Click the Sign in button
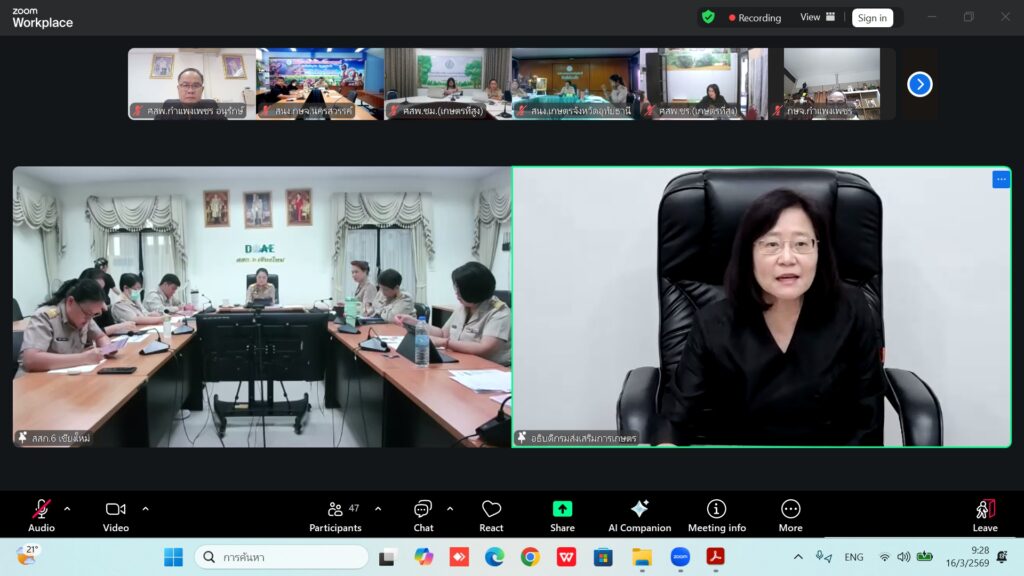 (x=872, y=18)
